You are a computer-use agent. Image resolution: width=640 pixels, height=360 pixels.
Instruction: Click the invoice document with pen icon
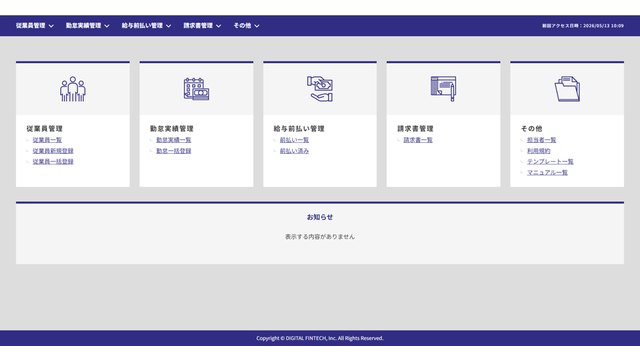(x=443, y=89)
